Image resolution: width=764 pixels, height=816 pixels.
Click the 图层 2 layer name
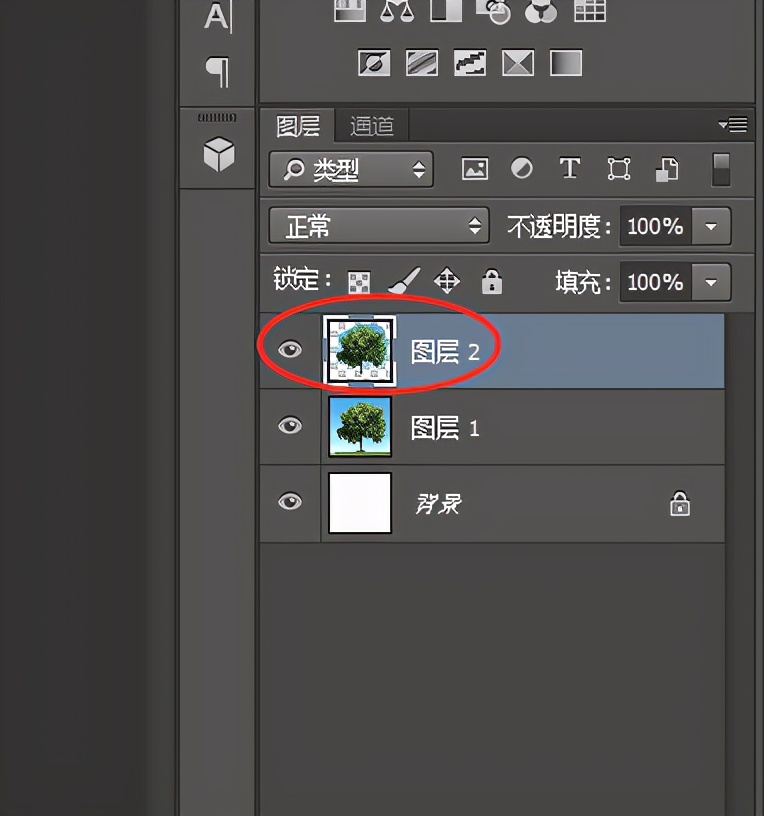click(445, 352)
